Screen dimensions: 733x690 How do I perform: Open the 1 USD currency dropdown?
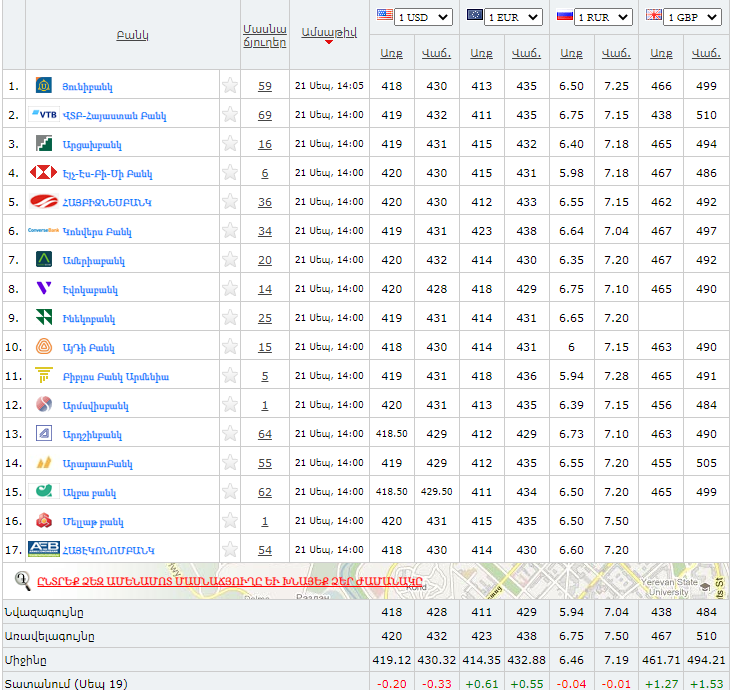click(x=423, y=17)
